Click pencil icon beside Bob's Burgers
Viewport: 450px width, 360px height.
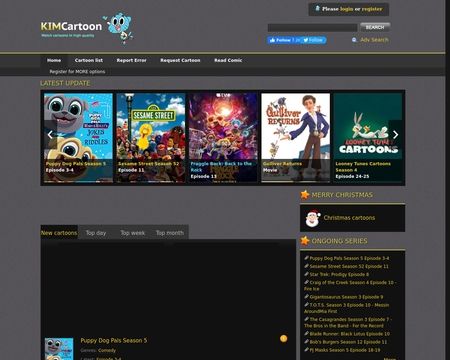click(x=306, y=341)
